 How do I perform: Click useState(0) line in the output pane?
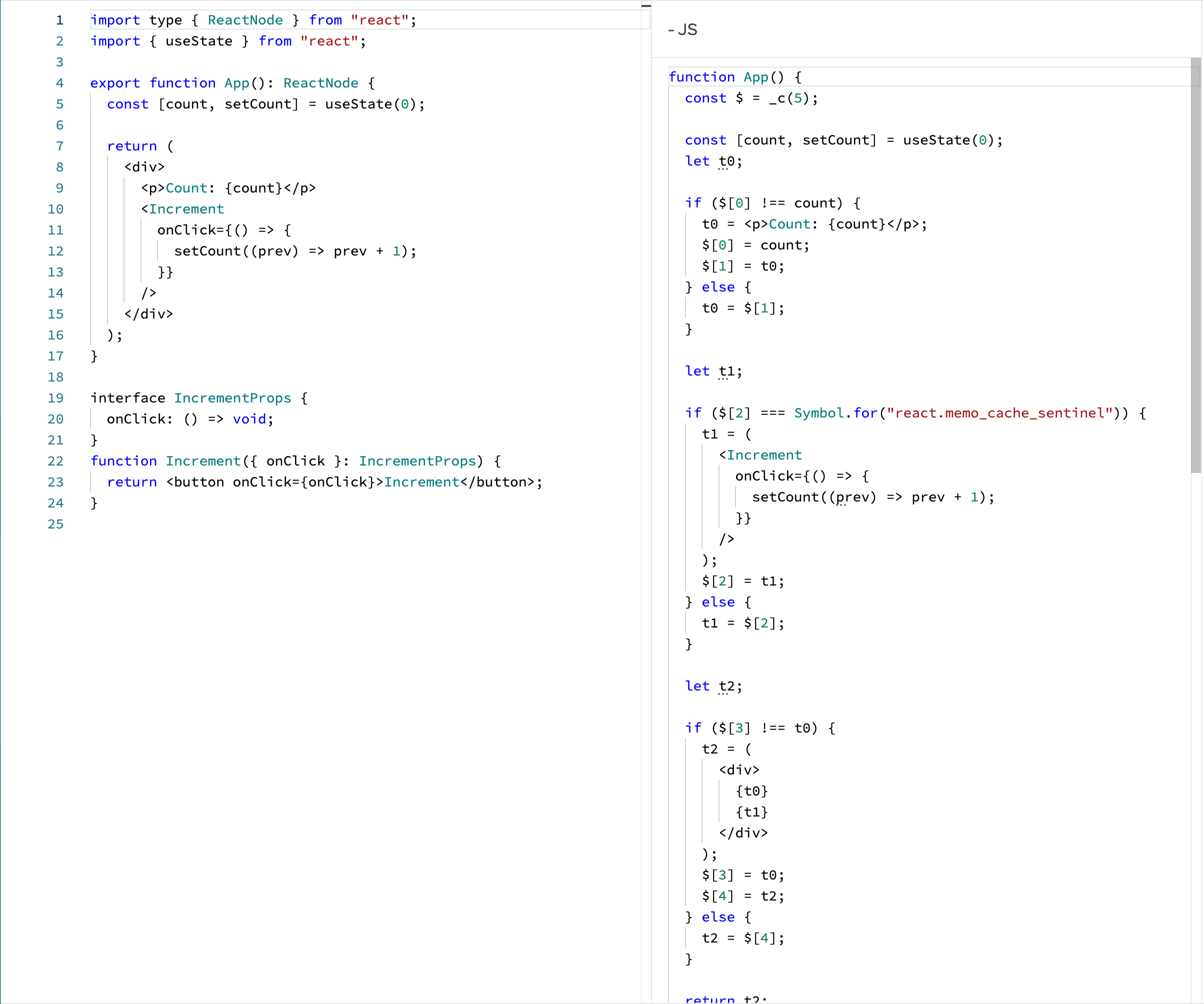tap(844, 140)
